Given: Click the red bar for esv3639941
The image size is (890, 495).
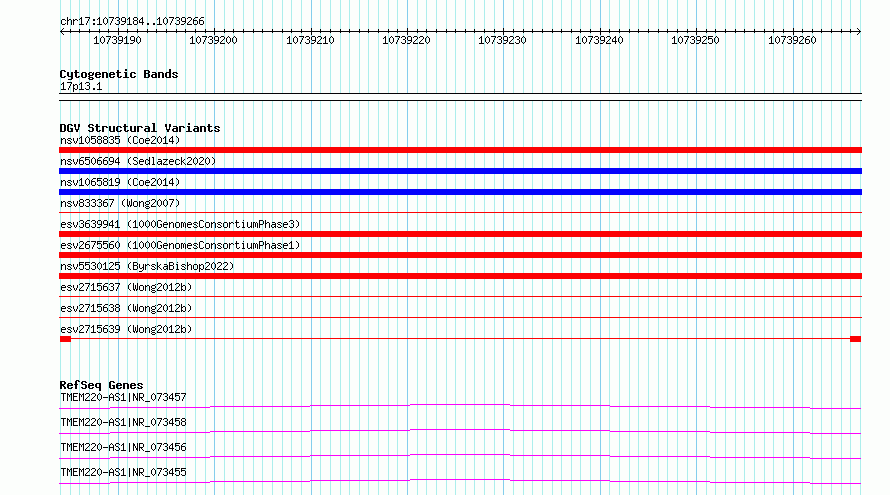Looking at the screenshot, I should click(x=460, y=234).
